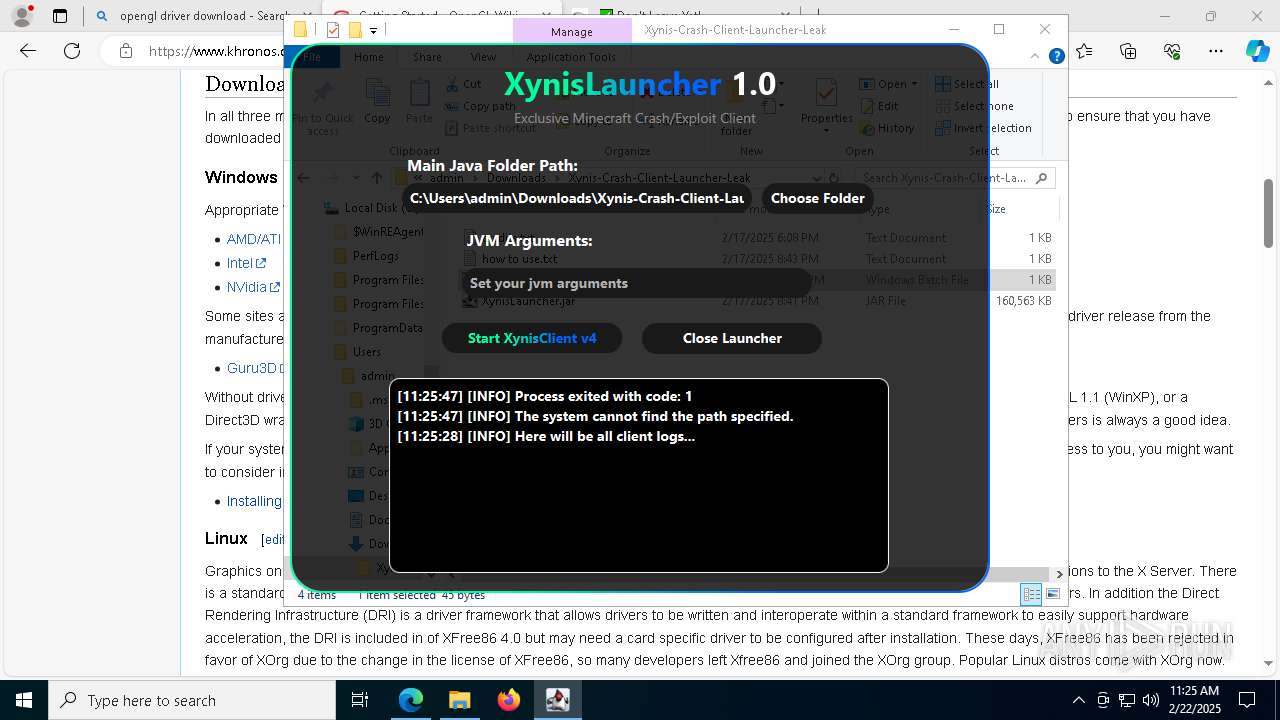This screenshot has height=720, width=1280.
Task: Click Edge back arrow
Action: 28,51
